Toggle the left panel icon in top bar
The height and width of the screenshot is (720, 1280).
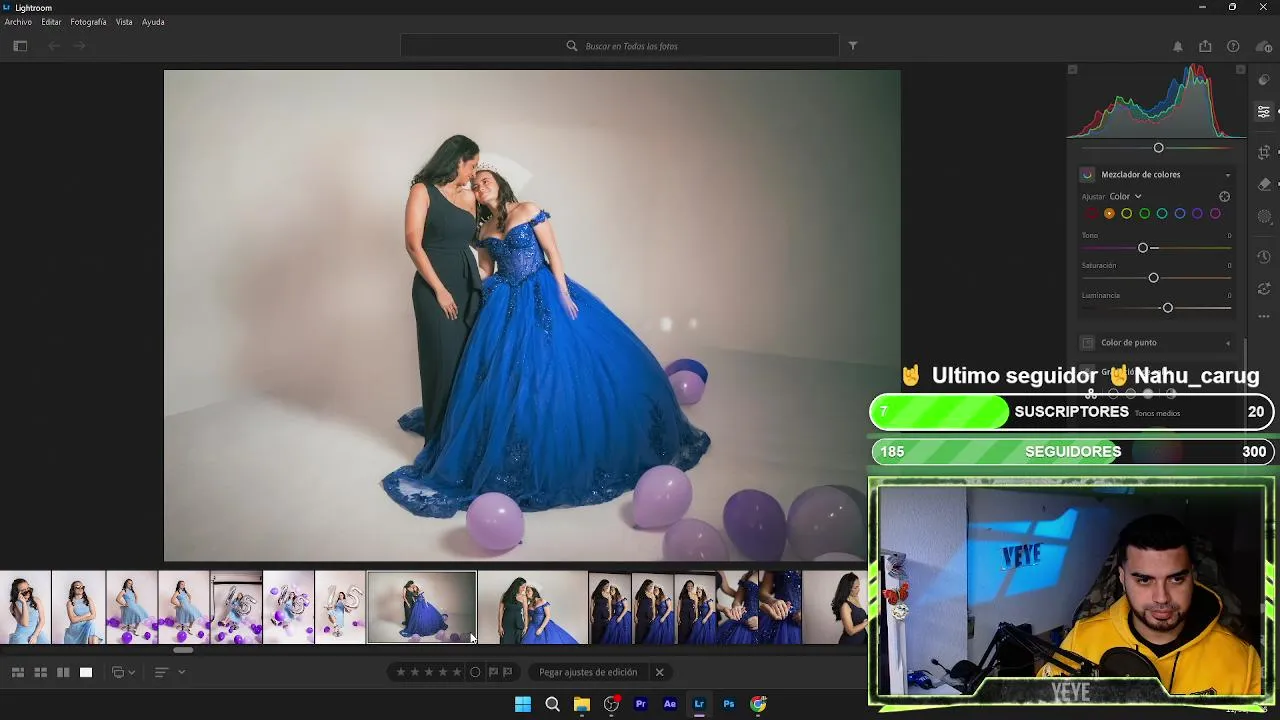click(20, 46)
